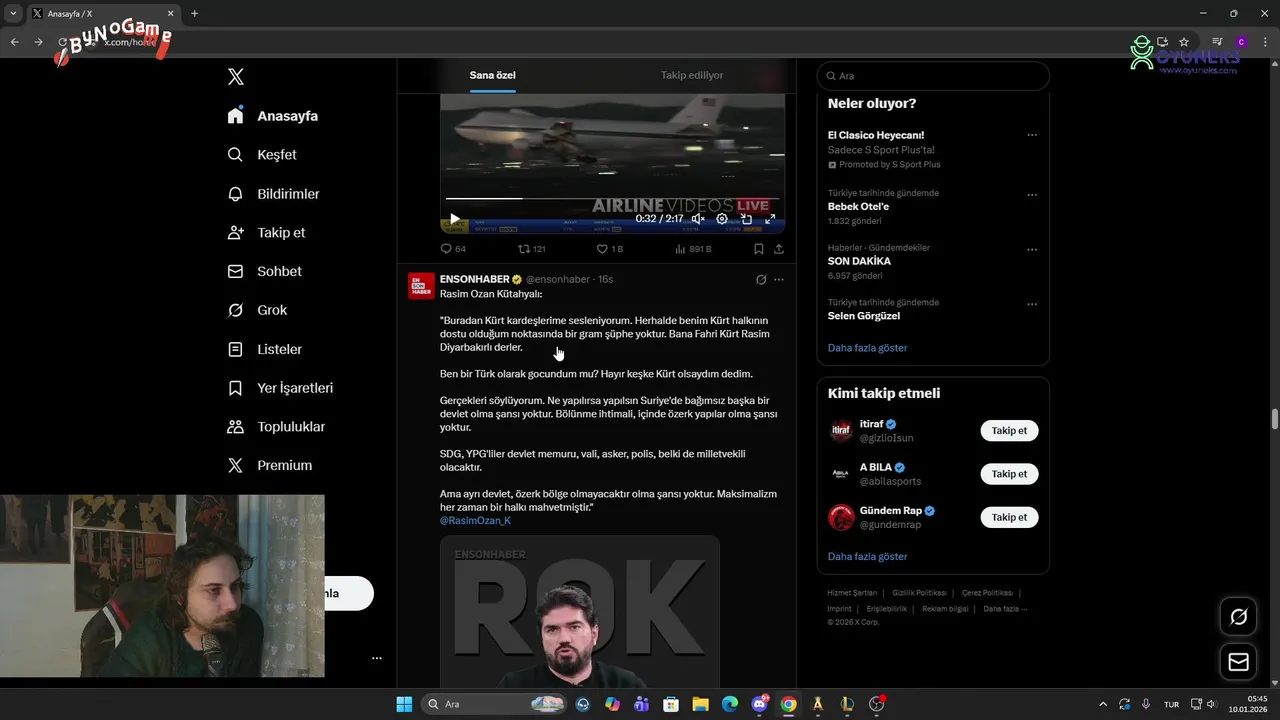The width and height of the screenshot is (1280, 720).
Task: Expand Daha fazla footer links
Action: coord(1005,609)
